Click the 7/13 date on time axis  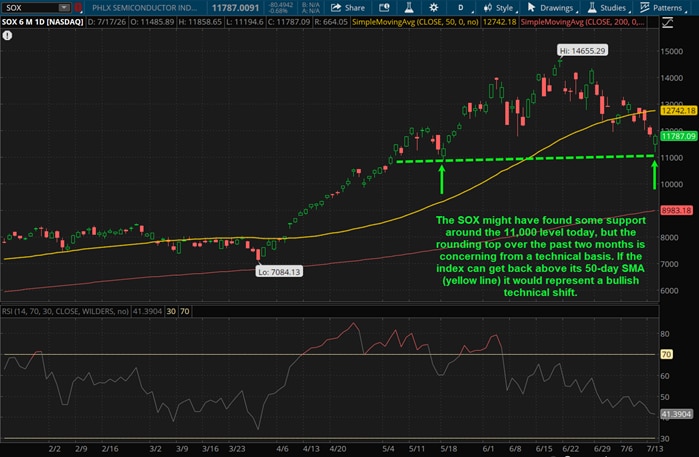pos(655,449)
